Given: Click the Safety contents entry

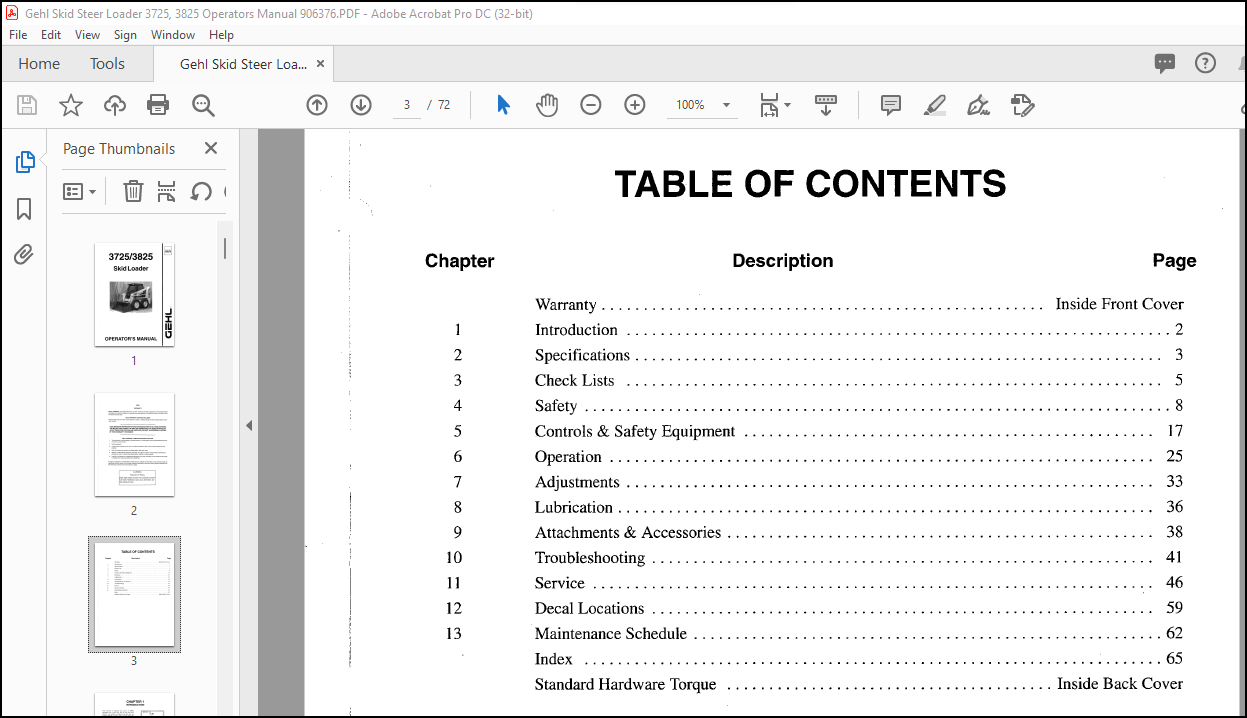Looking at the screenshot, I should click(x=556, y=406).
